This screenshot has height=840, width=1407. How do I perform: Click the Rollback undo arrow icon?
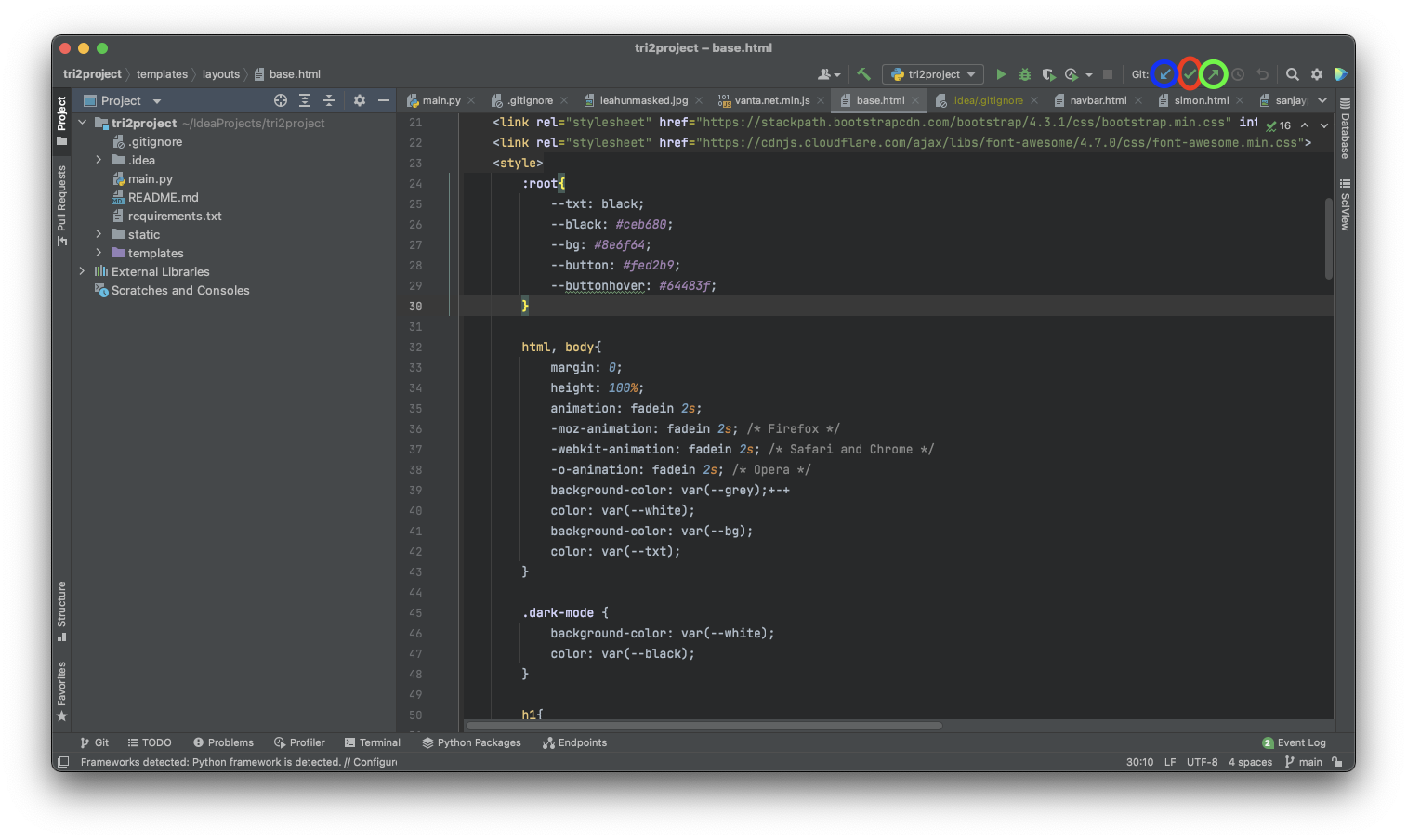coord(1262,74)
